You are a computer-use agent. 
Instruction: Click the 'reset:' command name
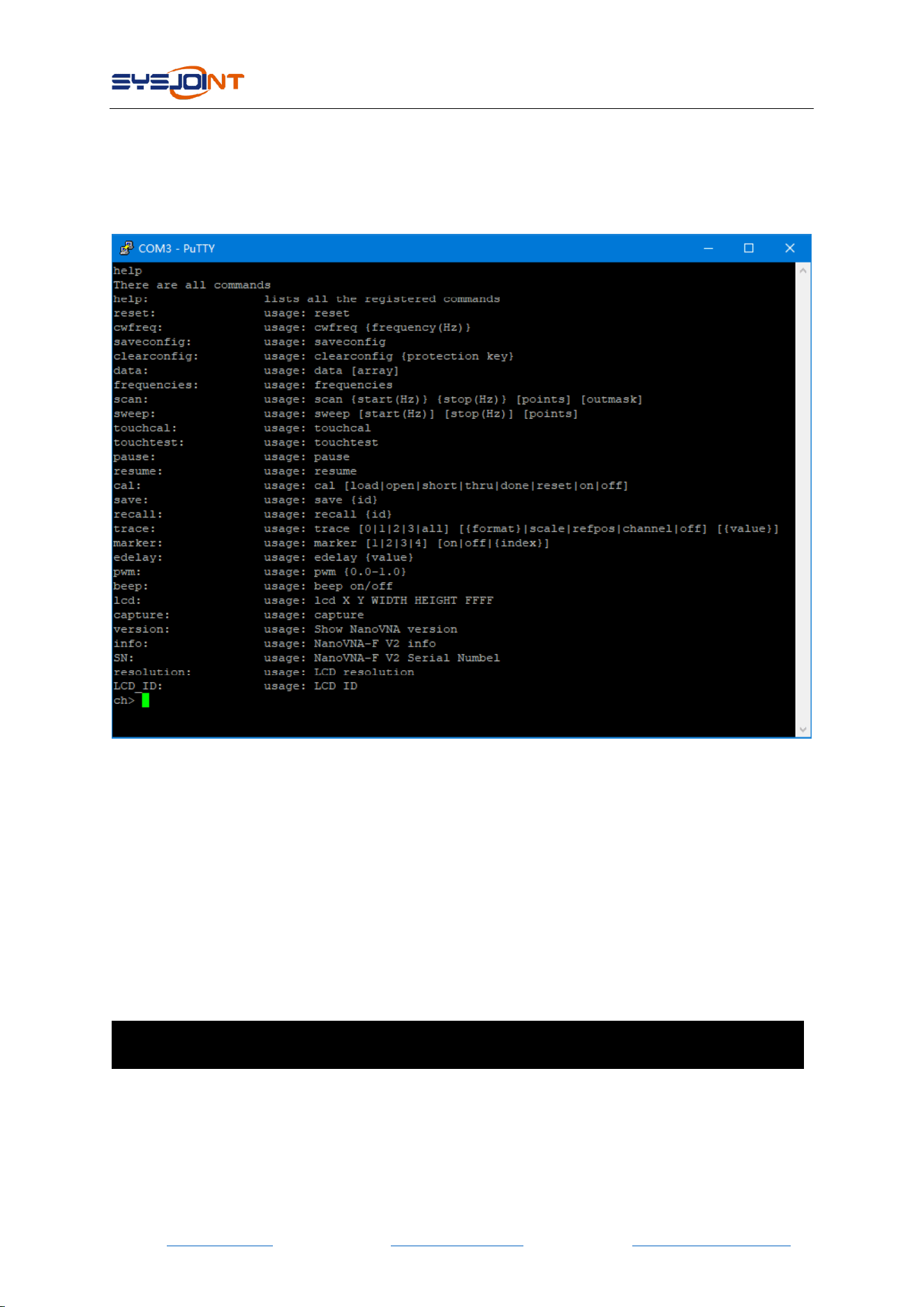tap(135, 313)
